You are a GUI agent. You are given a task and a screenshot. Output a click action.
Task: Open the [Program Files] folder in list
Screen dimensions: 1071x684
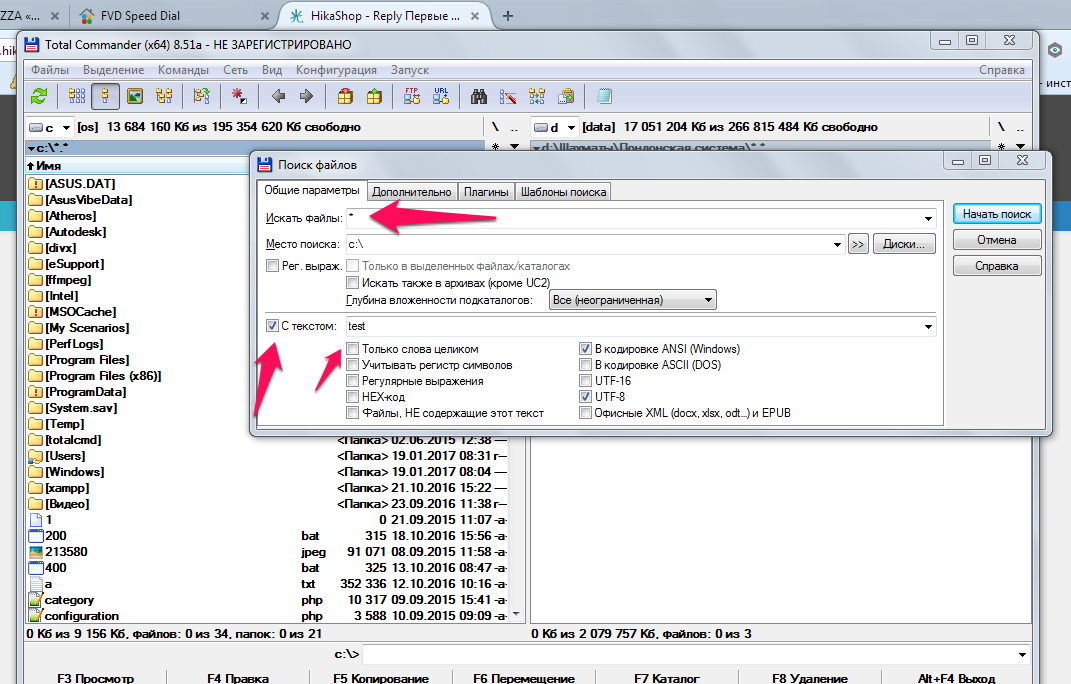click(86, 360)
